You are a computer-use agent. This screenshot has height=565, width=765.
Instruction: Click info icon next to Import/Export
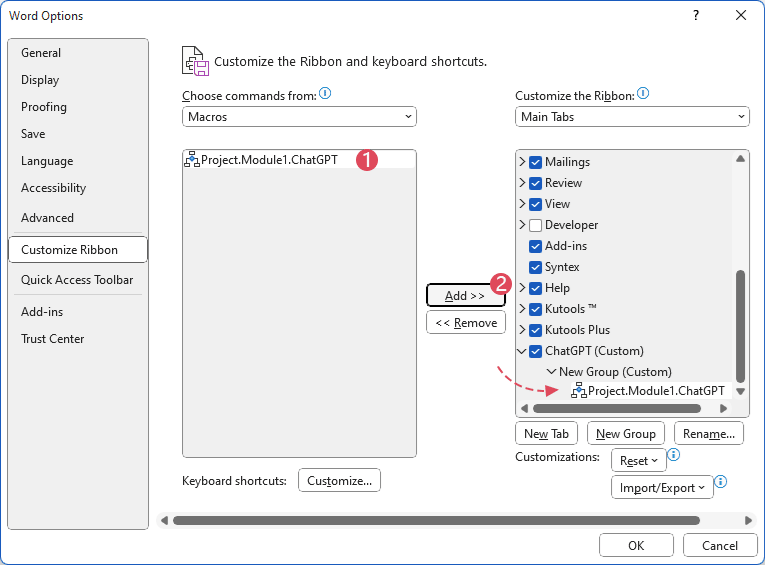(720, 482)
